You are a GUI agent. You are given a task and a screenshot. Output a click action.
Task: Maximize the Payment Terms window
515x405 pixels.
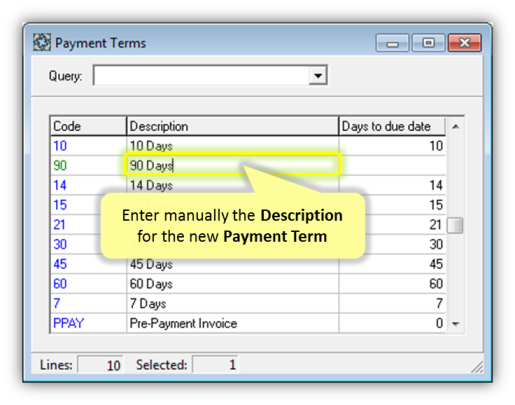tap(428, 43)
